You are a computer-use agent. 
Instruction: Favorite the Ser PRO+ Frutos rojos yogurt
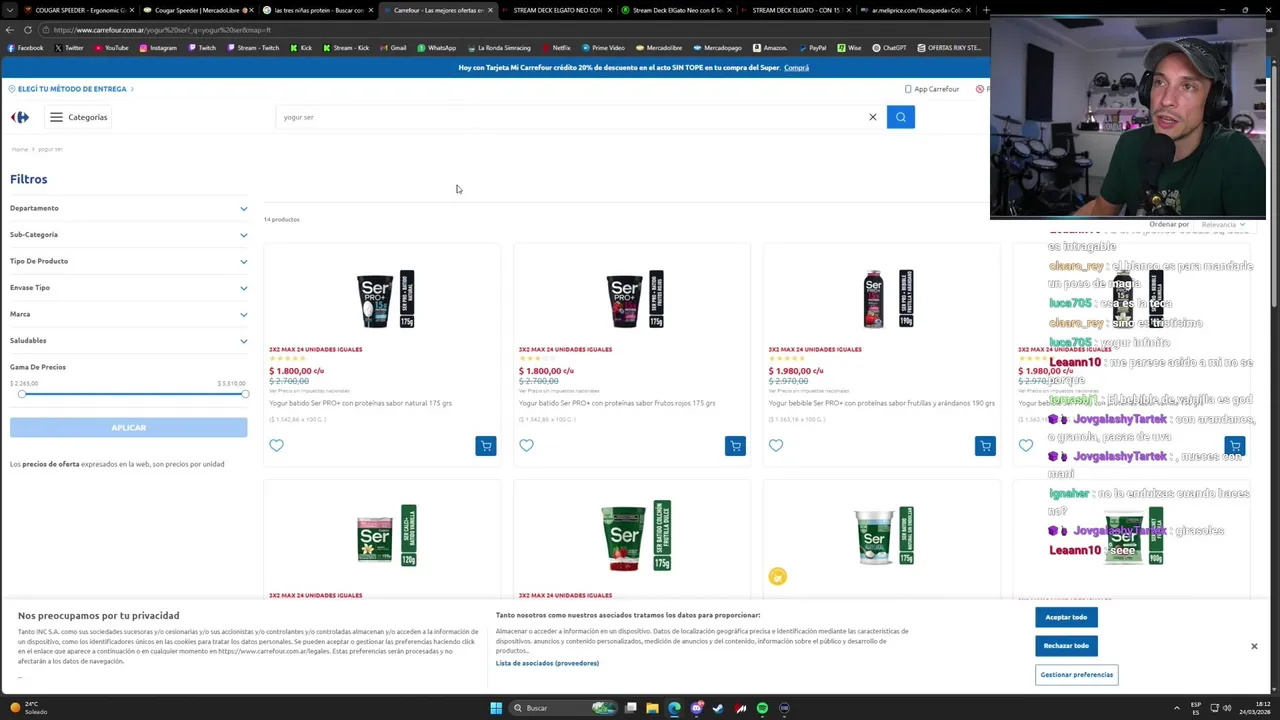(x=526, y=445)
